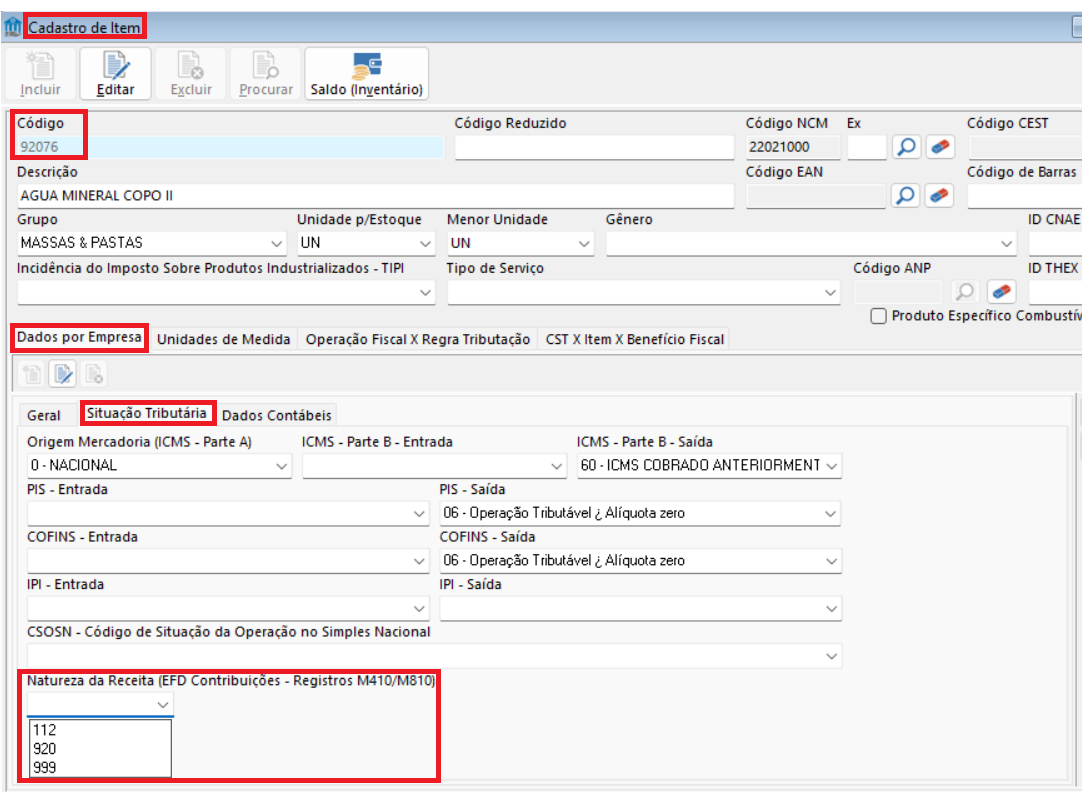Click the Código field with 92076

[x=230, y=147]
